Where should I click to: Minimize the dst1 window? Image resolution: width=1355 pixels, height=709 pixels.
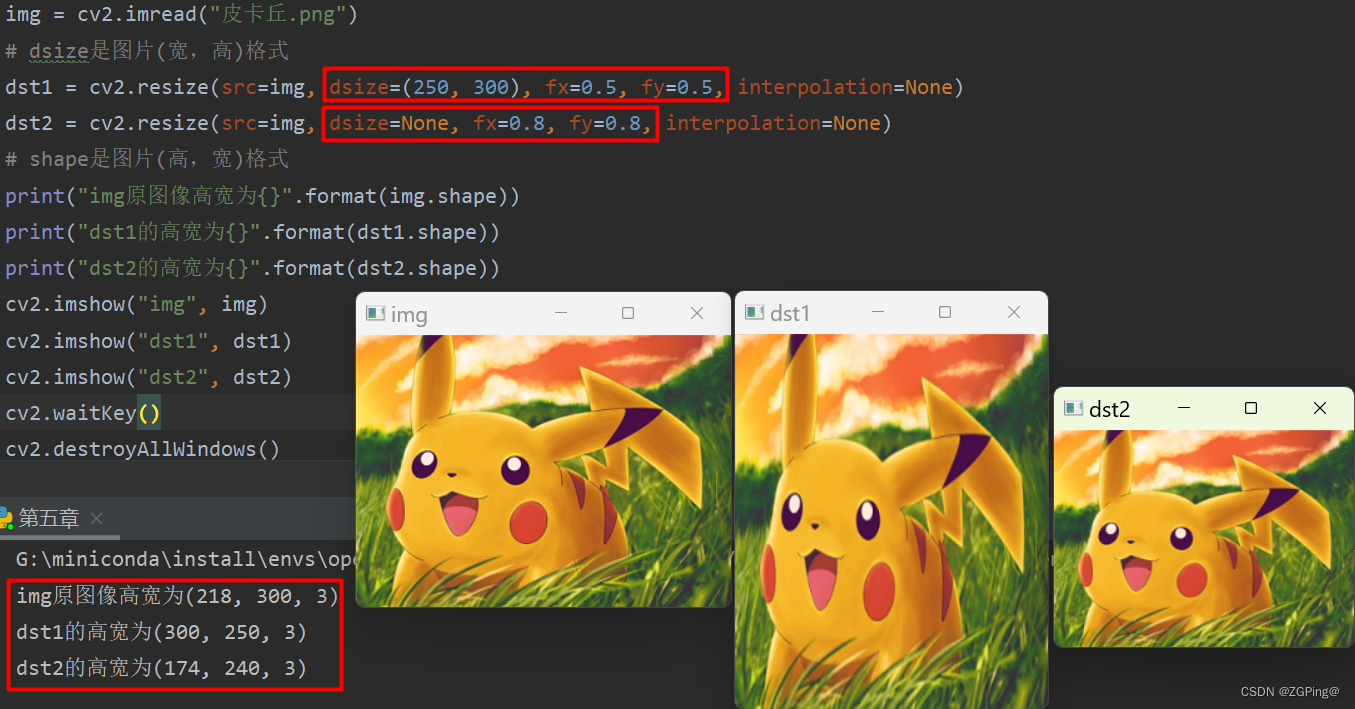878,312
